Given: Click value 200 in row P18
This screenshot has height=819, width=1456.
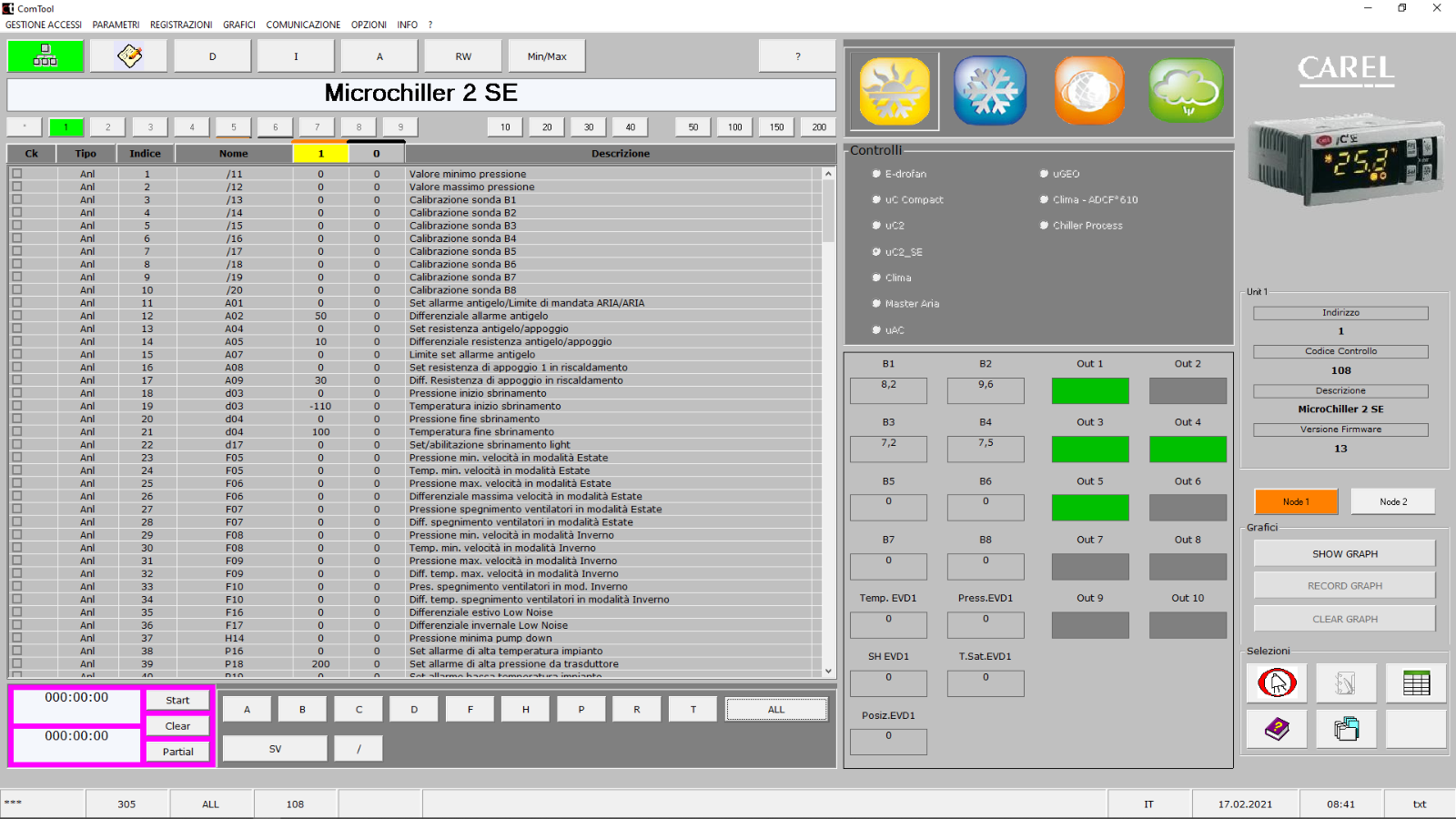Looking at the screenshot, I should tap(320, 664).
